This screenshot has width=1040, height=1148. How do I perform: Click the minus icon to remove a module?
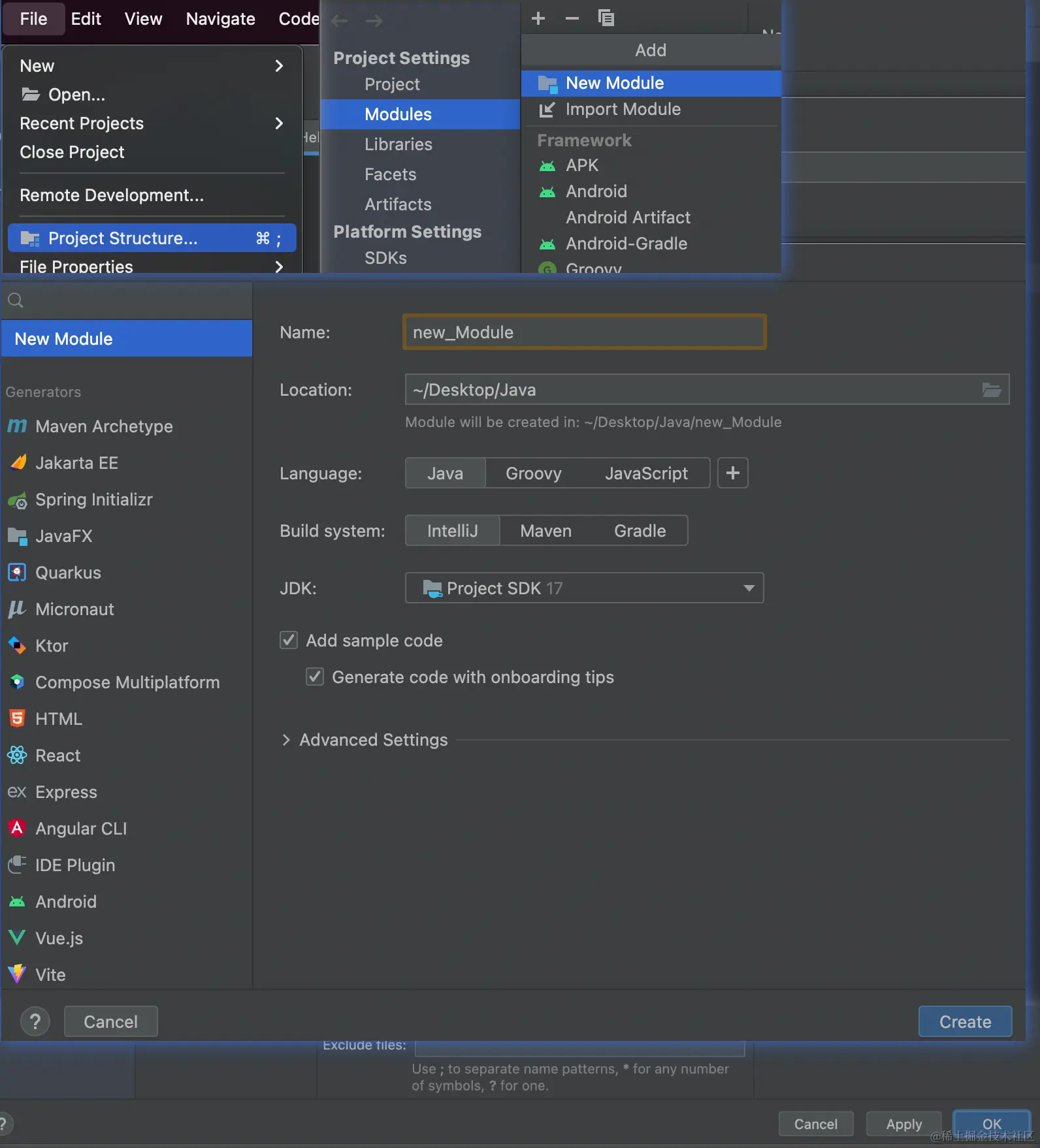(x=572, y=18)
